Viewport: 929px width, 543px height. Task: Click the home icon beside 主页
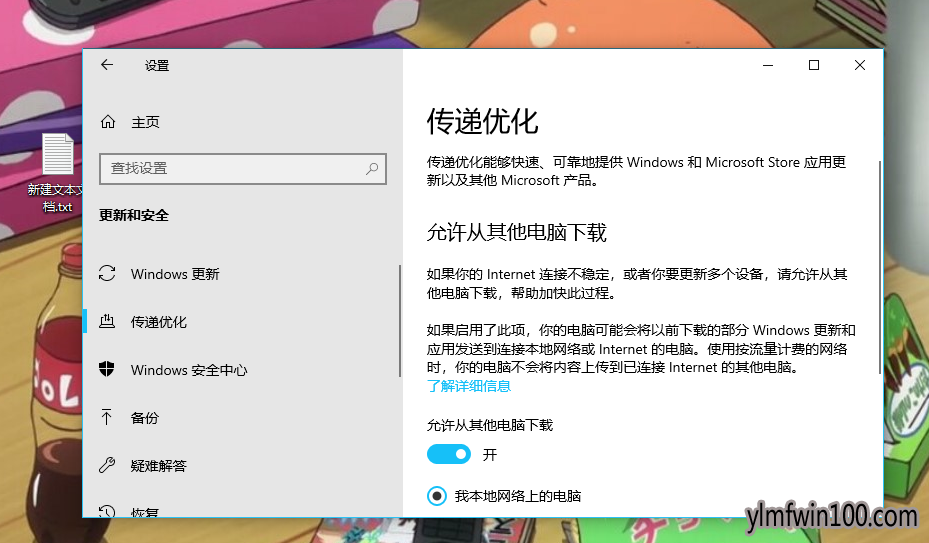click(x=108, y=122)
